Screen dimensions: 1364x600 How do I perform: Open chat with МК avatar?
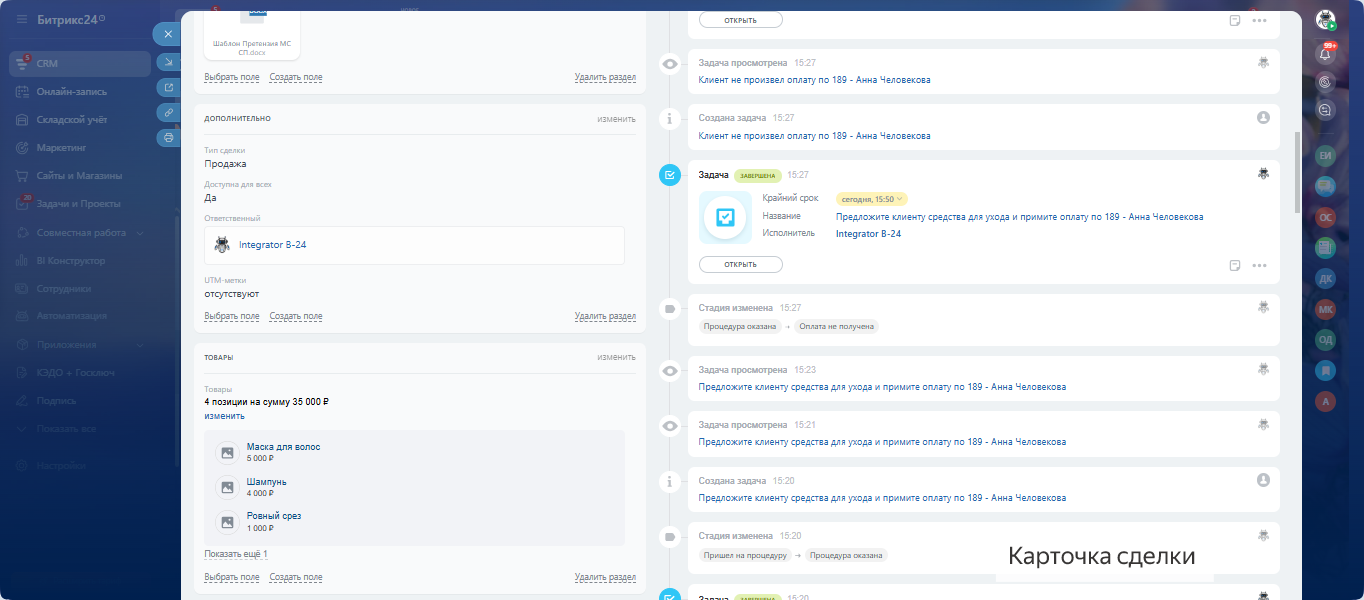coord(1326,309)
